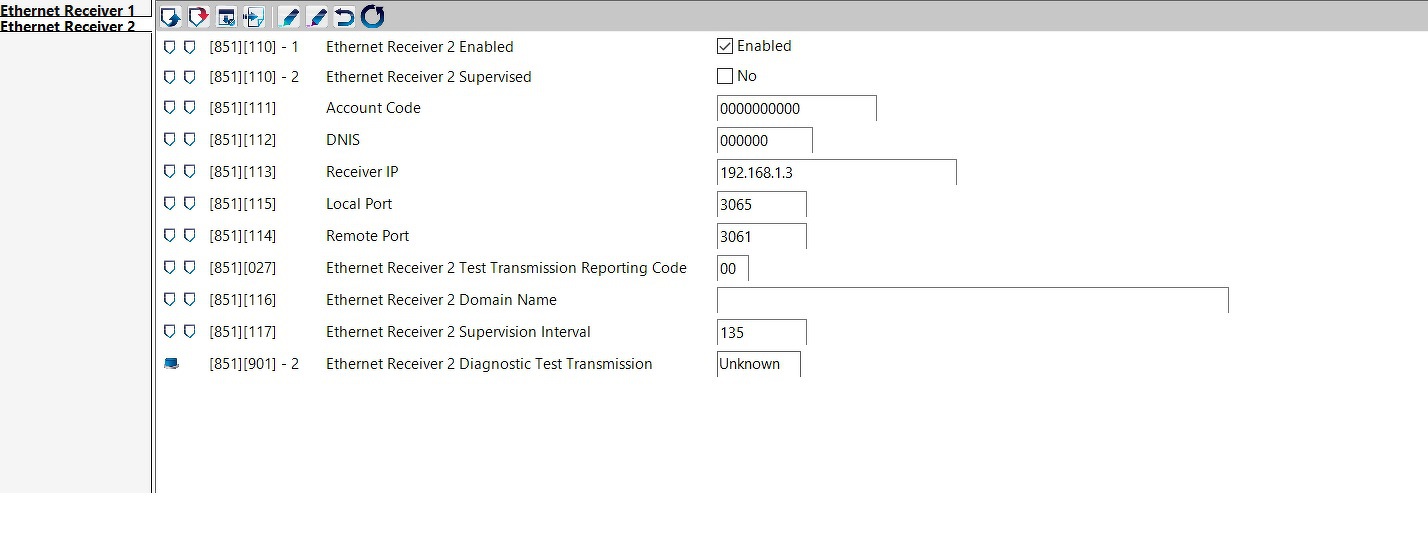Click the Remote Port field showing 3061
This screenshot has width=1428, height=542.
(x=762, y=236)
